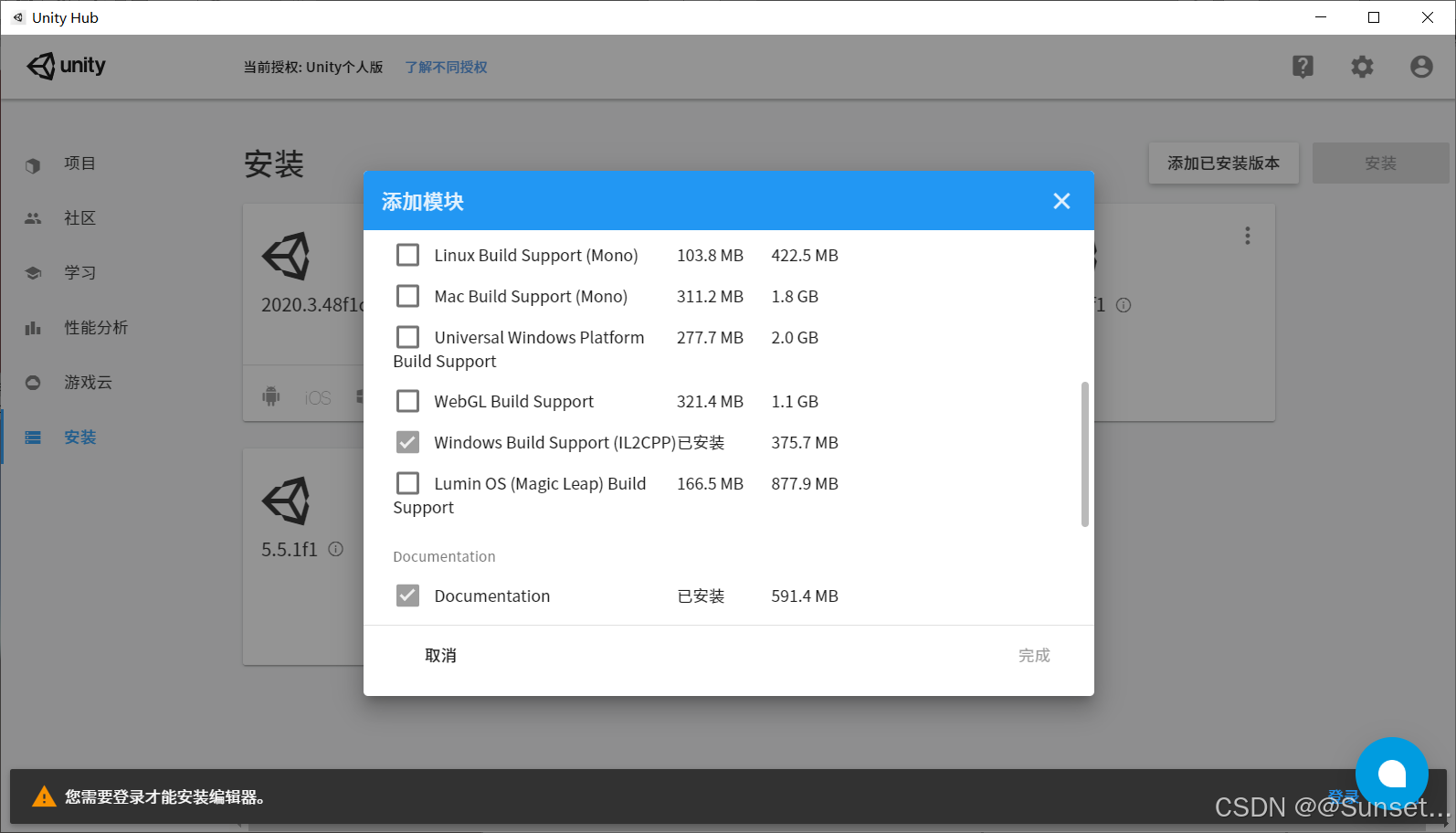
Task: Click the 项目 cube icon in sidebar
Action: 33,165
